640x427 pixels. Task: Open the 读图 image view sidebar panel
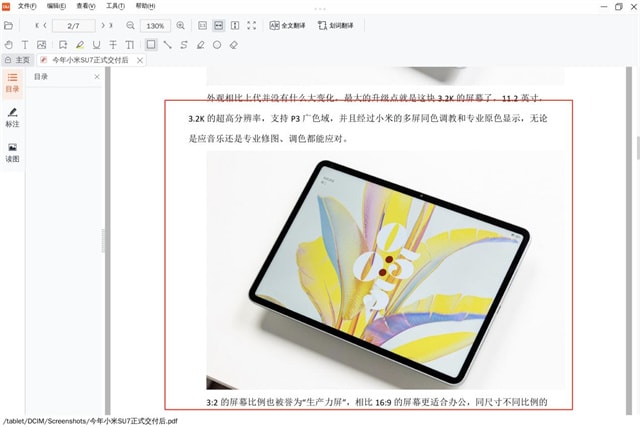(x=12, y=153)
